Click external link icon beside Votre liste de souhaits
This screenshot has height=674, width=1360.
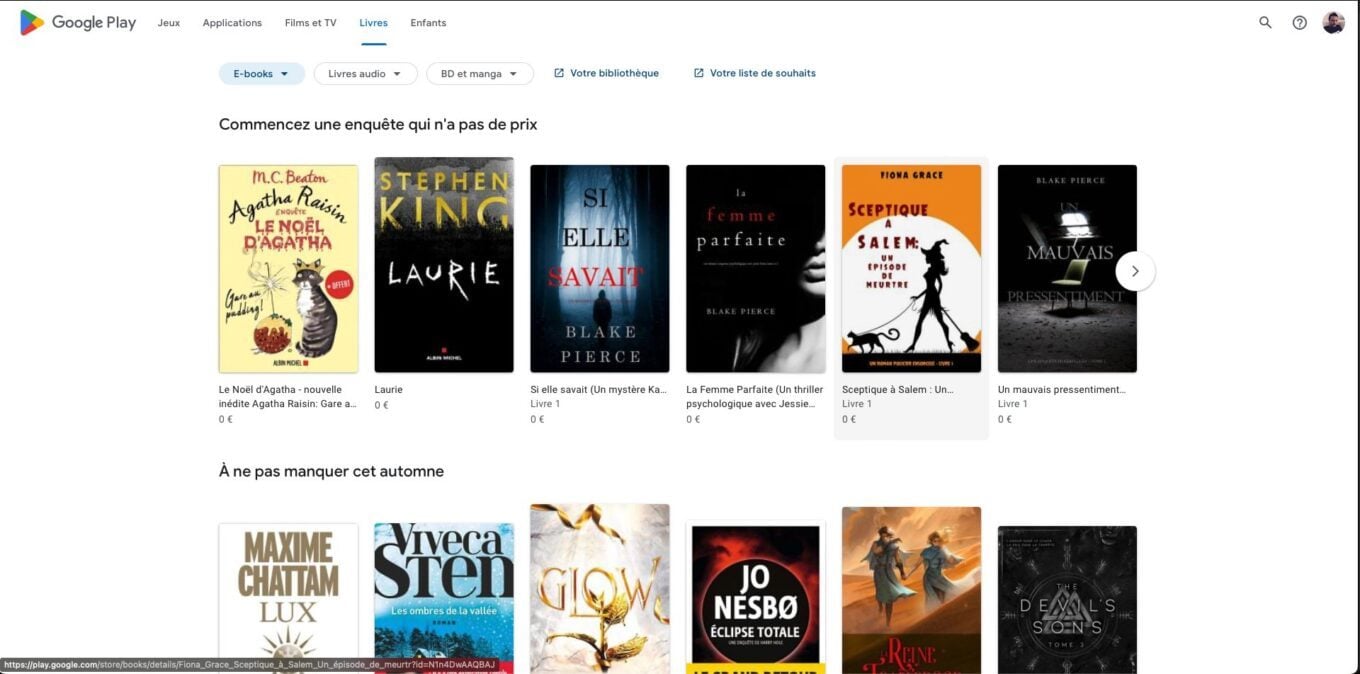click(x=699, y=73)
